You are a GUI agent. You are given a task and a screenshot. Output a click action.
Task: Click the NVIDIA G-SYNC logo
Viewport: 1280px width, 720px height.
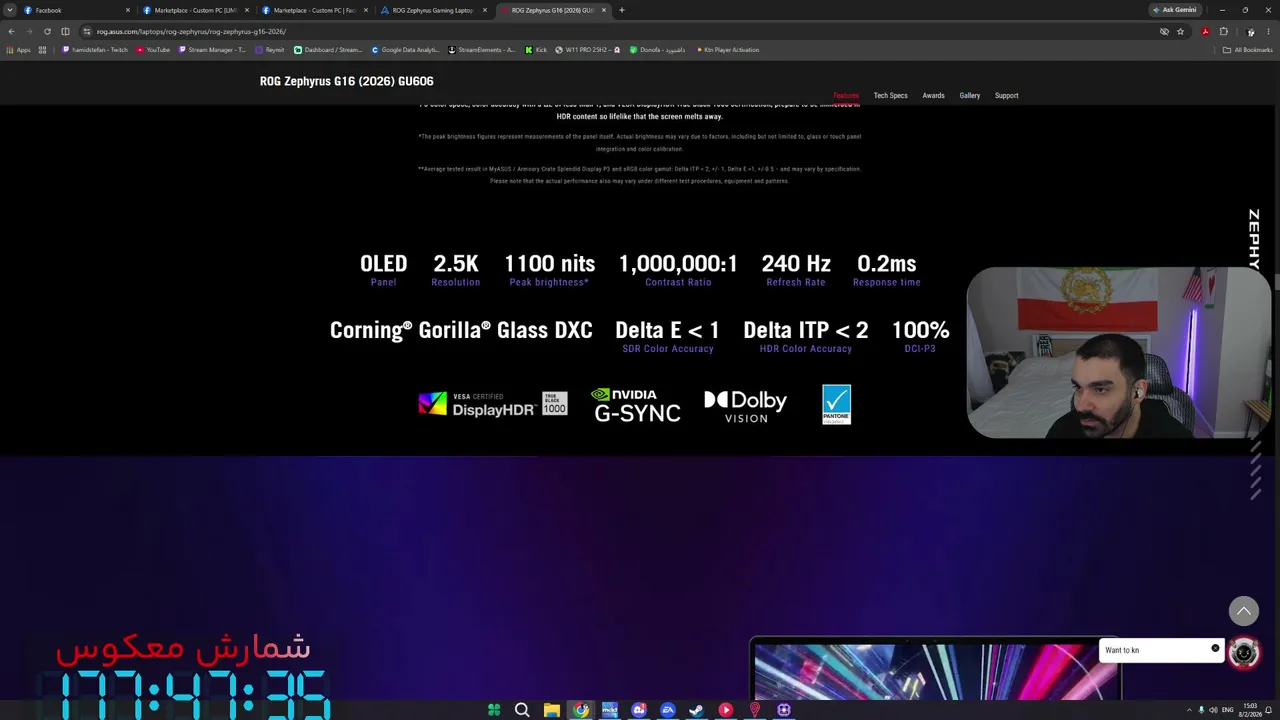tap(636, 405)
